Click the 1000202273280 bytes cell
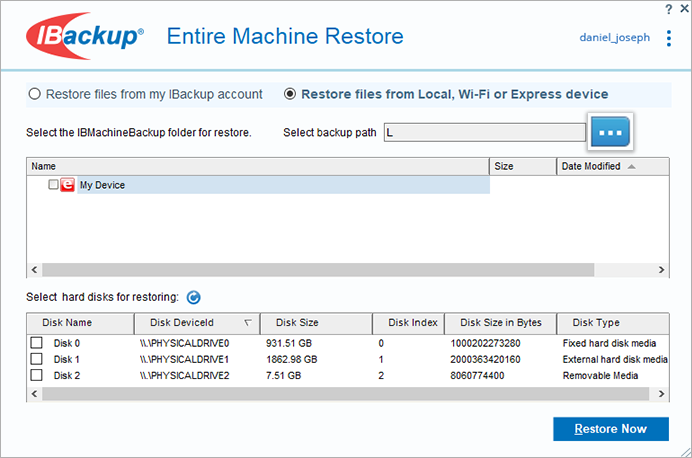 click(x=485, y=343)
